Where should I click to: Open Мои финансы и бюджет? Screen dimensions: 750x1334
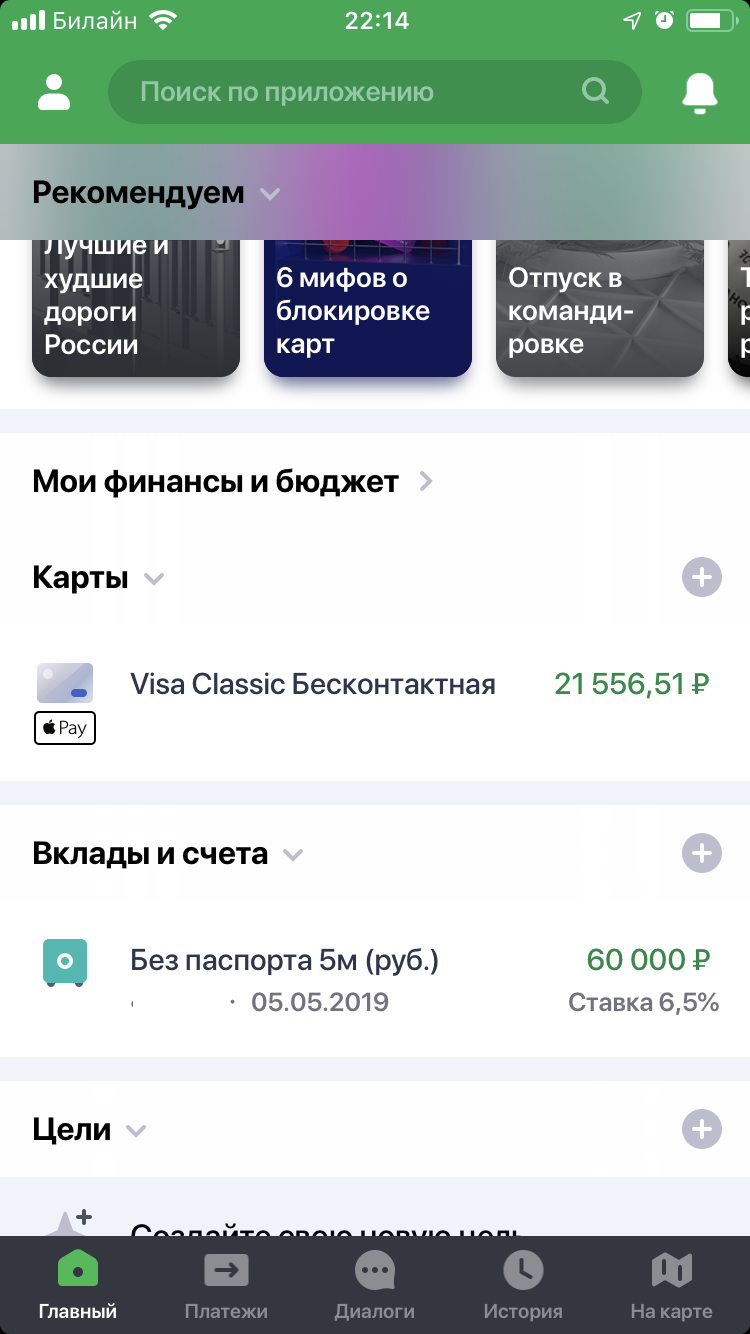click(232, 482)
